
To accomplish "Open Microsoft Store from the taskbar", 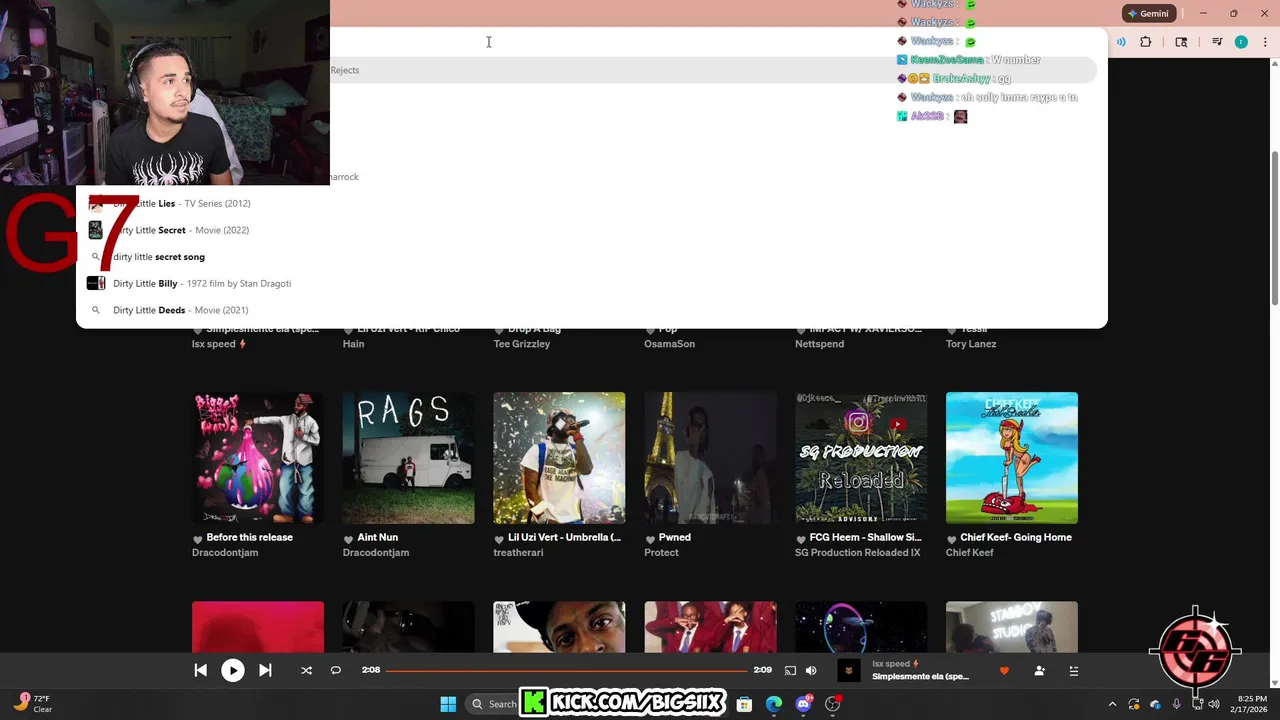I will coord(744,704).
